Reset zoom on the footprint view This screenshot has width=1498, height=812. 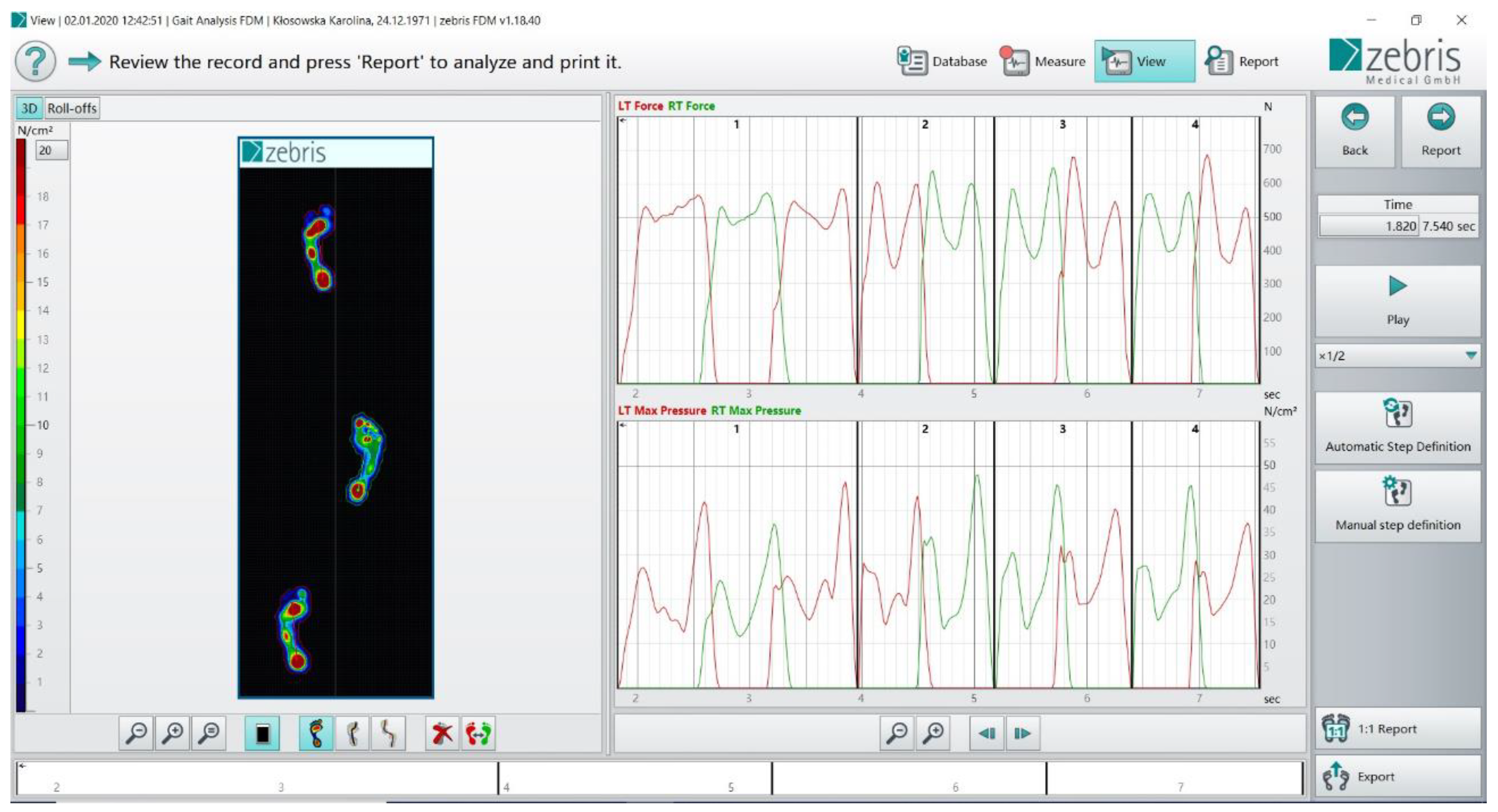pos(209,733)
